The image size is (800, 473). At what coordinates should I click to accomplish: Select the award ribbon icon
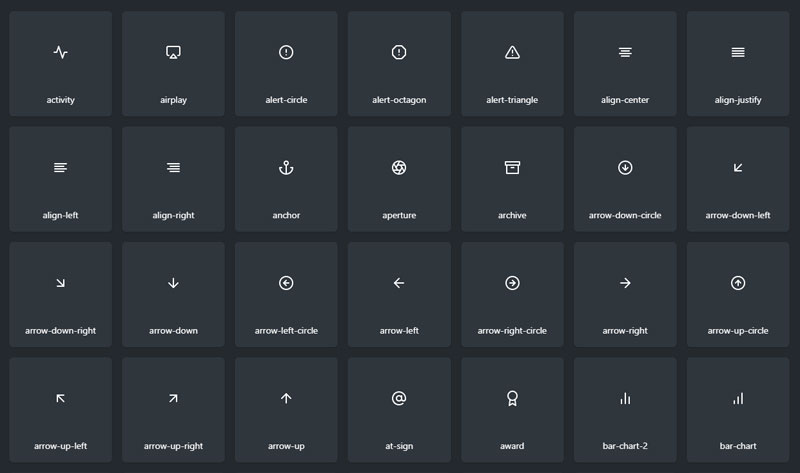(512, 398)
